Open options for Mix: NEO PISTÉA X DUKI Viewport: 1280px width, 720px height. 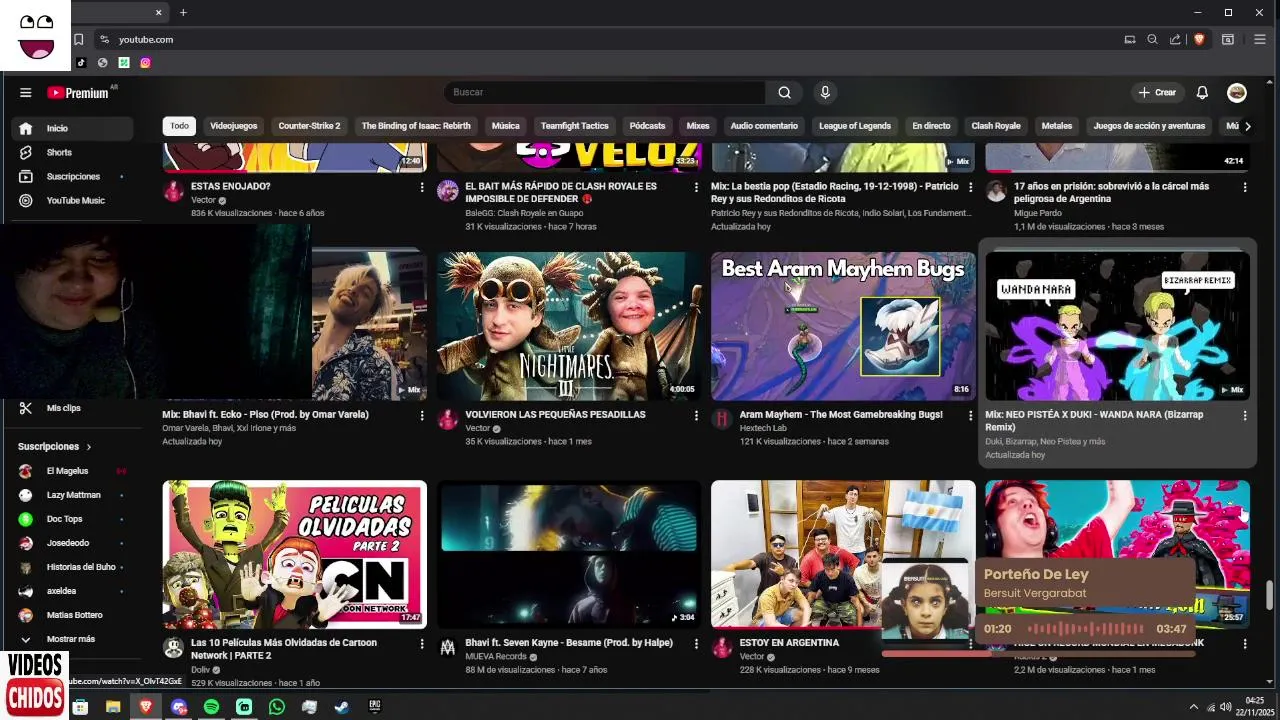click(1245, 415)
